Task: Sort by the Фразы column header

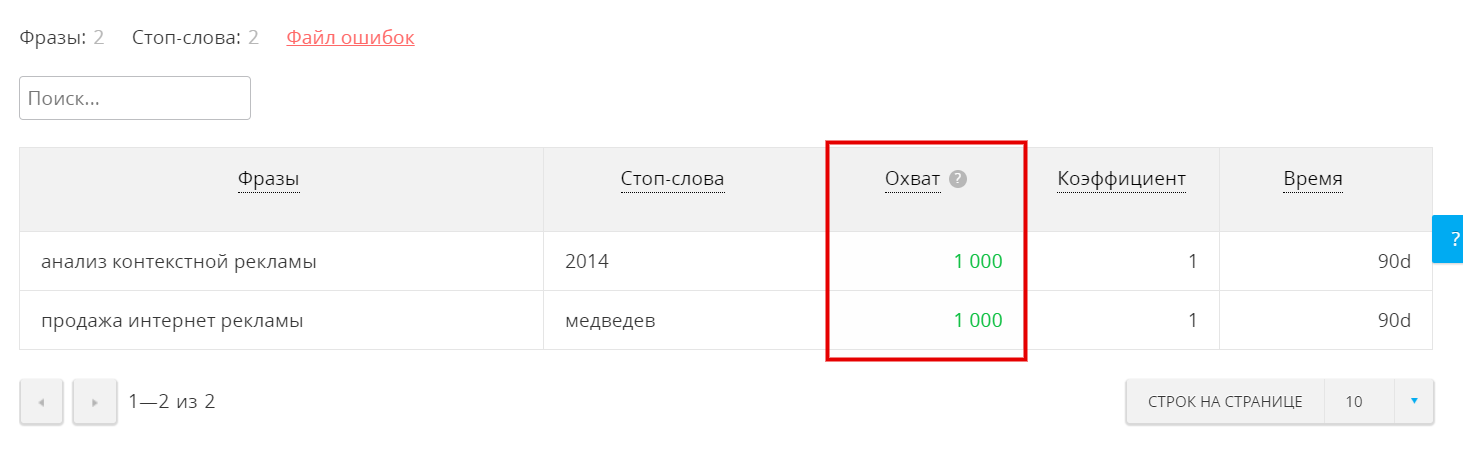Action: coord(269,179)
